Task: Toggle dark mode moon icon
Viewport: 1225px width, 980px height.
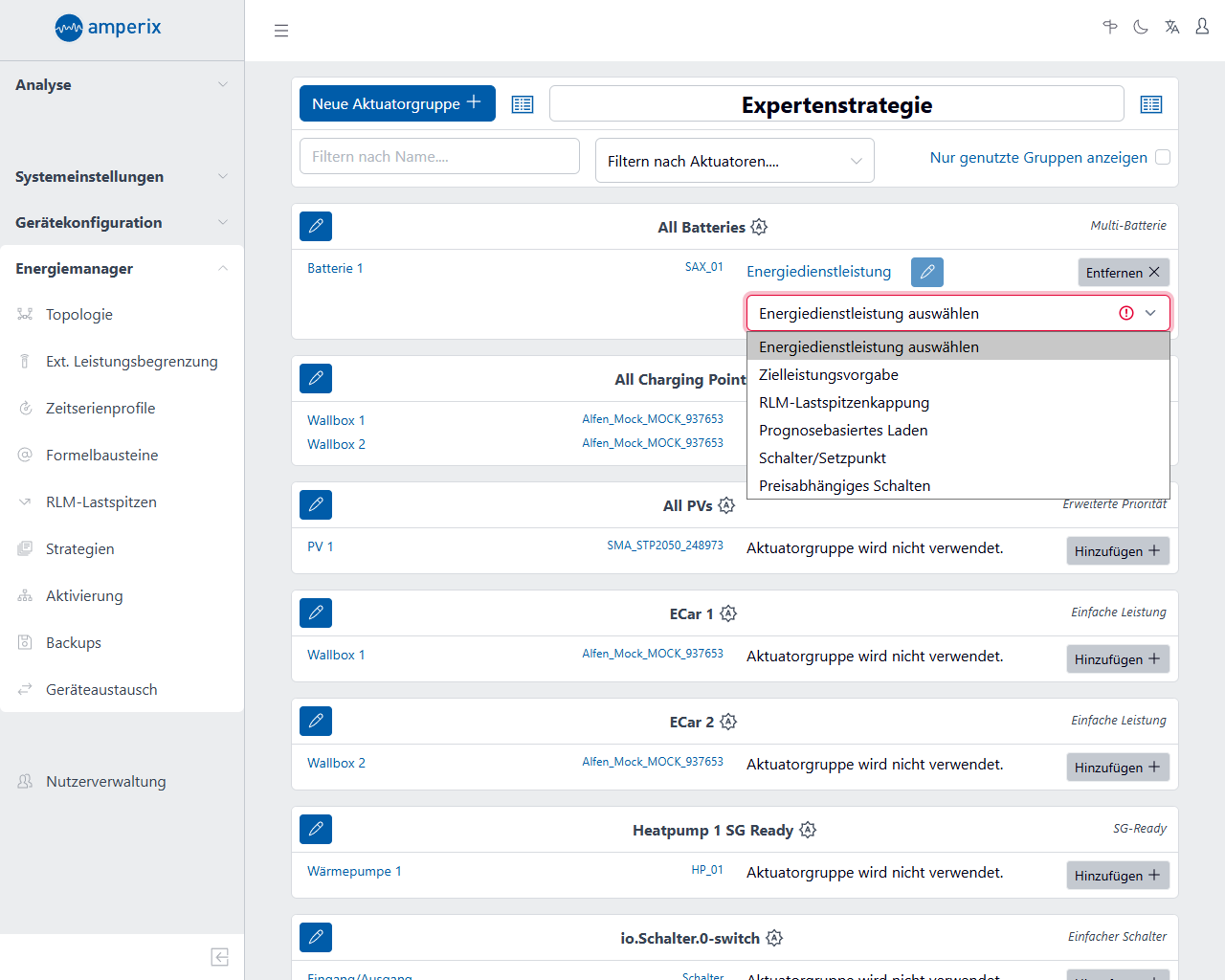Action: click(x=1141, y=27)
